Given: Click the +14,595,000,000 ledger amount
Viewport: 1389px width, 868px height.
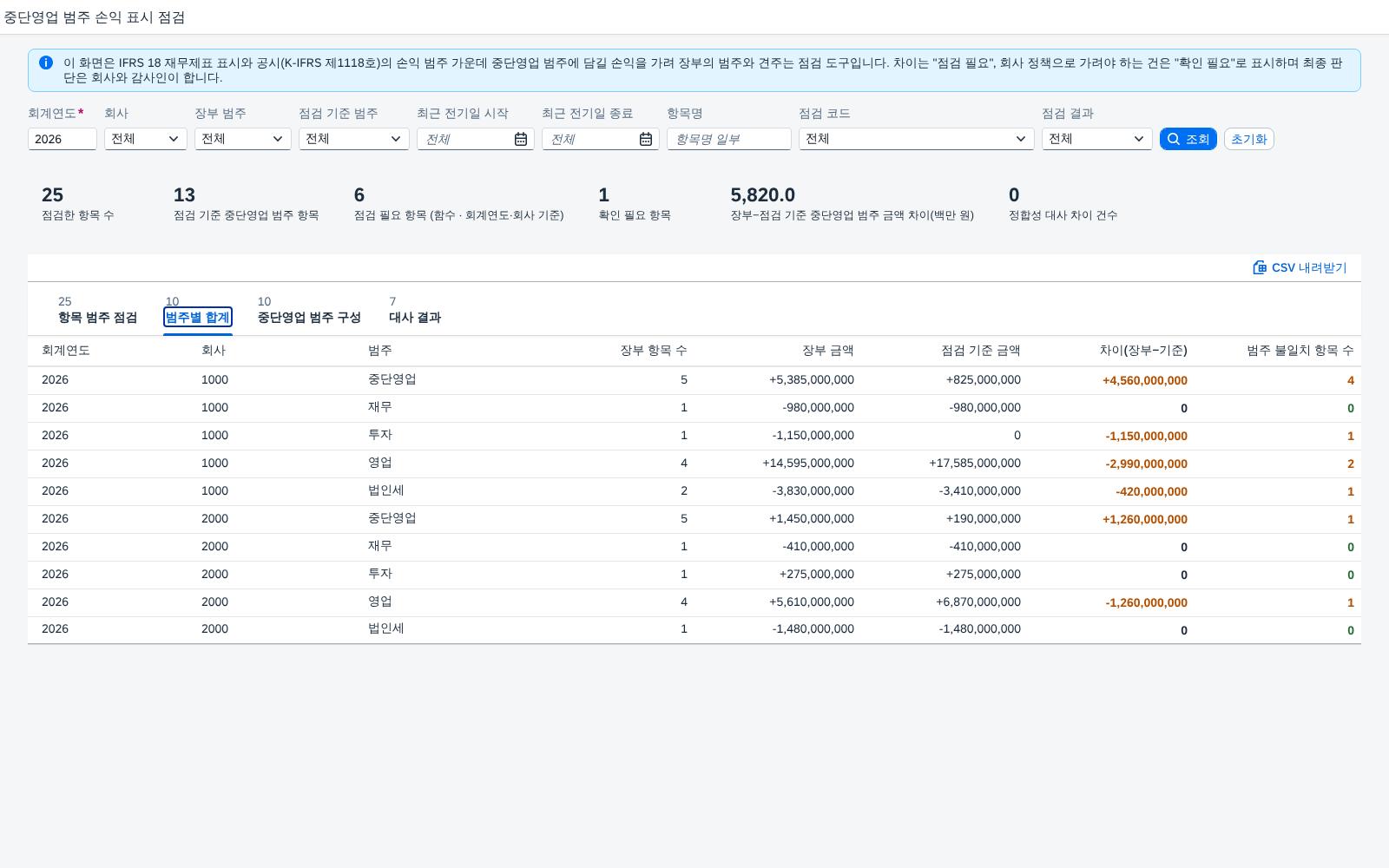Looking at the screenshot, I should (x=808, y=464).
